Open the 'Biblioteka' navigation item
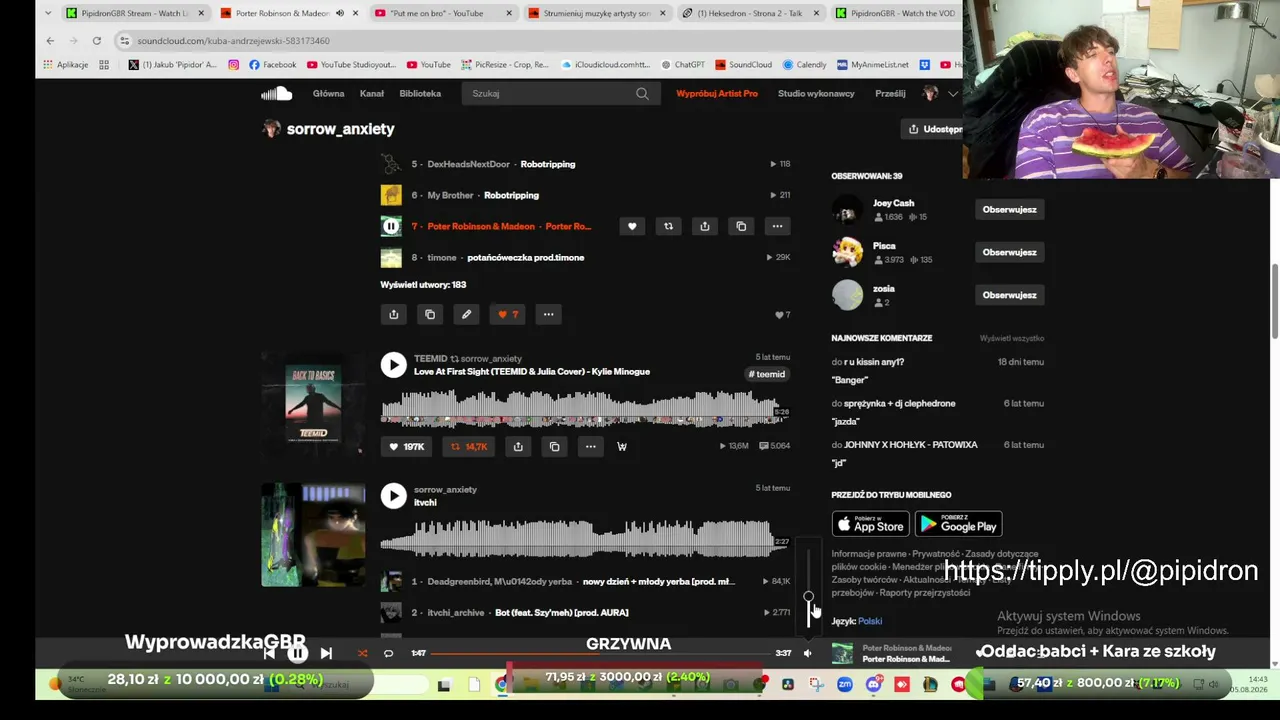Viewport: 1280px width, 720px height. (420, 93)
